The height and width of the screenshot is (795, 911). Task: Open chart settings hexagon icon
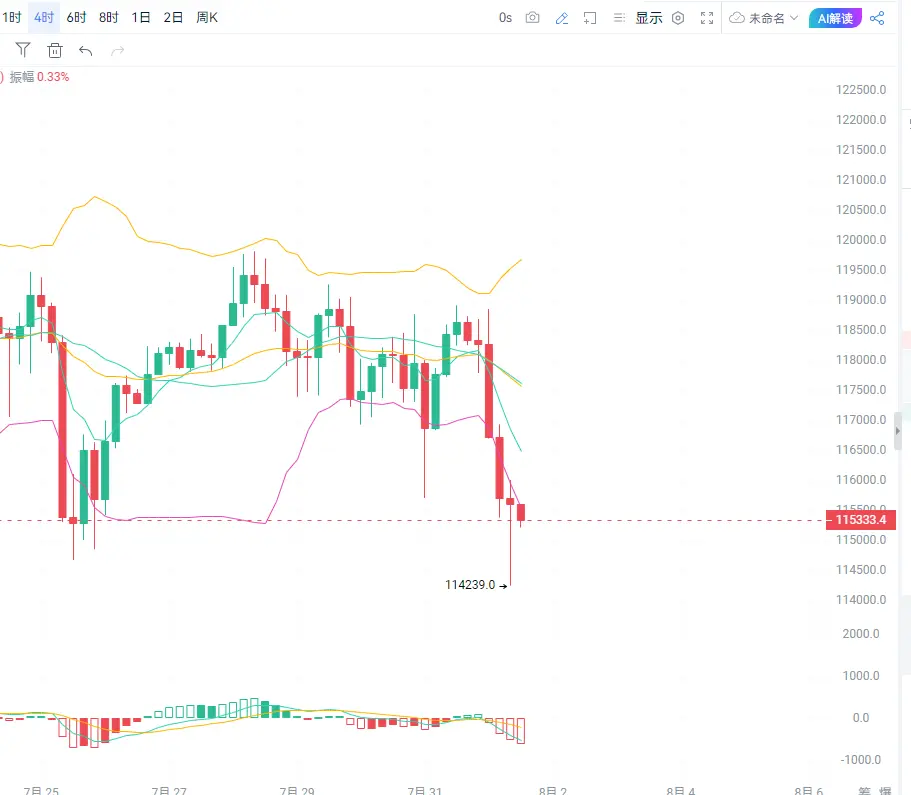[x=677, y=18]
